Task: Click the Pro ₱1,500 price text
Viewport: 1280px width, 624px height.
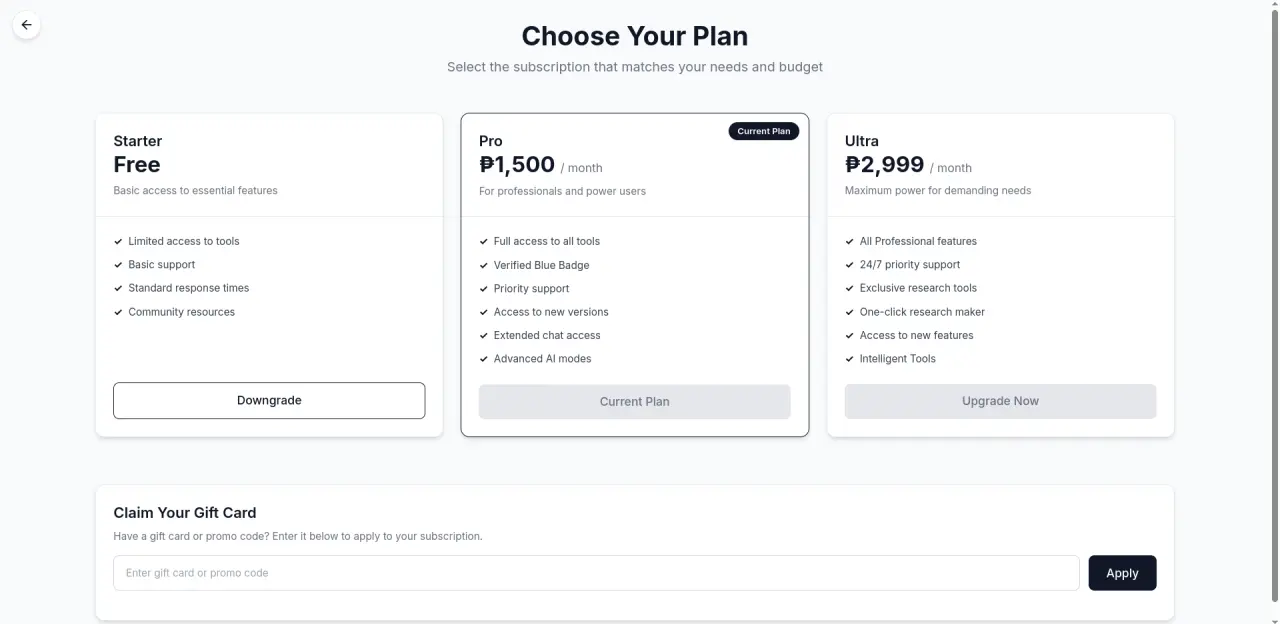Action: [x=517, y=165]
